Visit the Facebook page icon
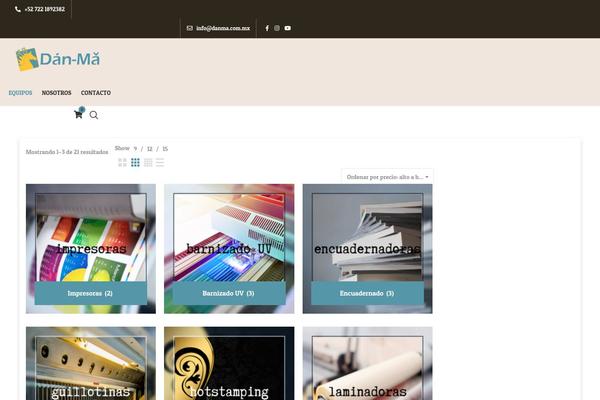This screenshot has height=400, width=600. [x=267, y=28]
